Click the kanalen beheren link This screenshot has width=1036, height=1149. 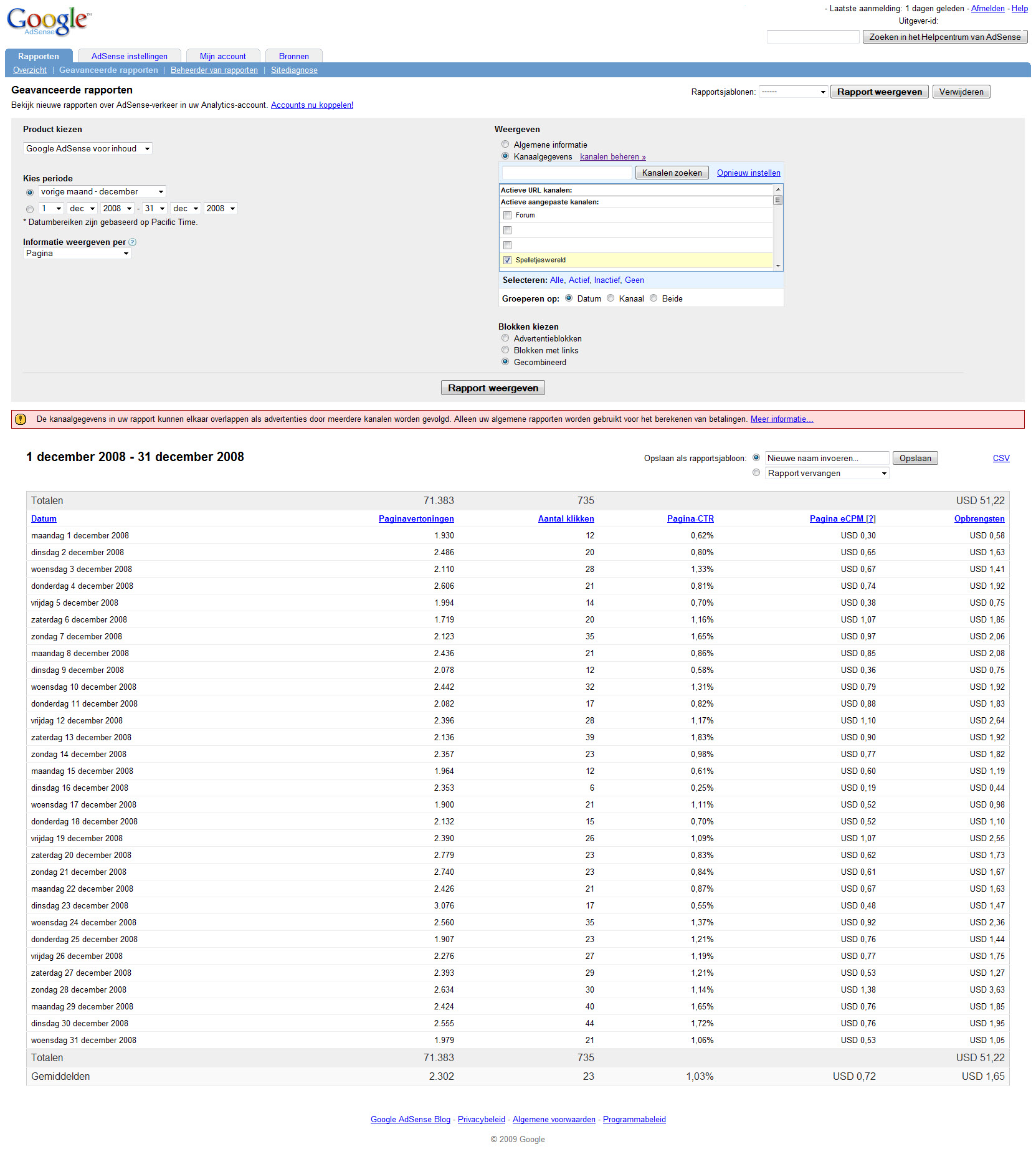pos(613,157)
